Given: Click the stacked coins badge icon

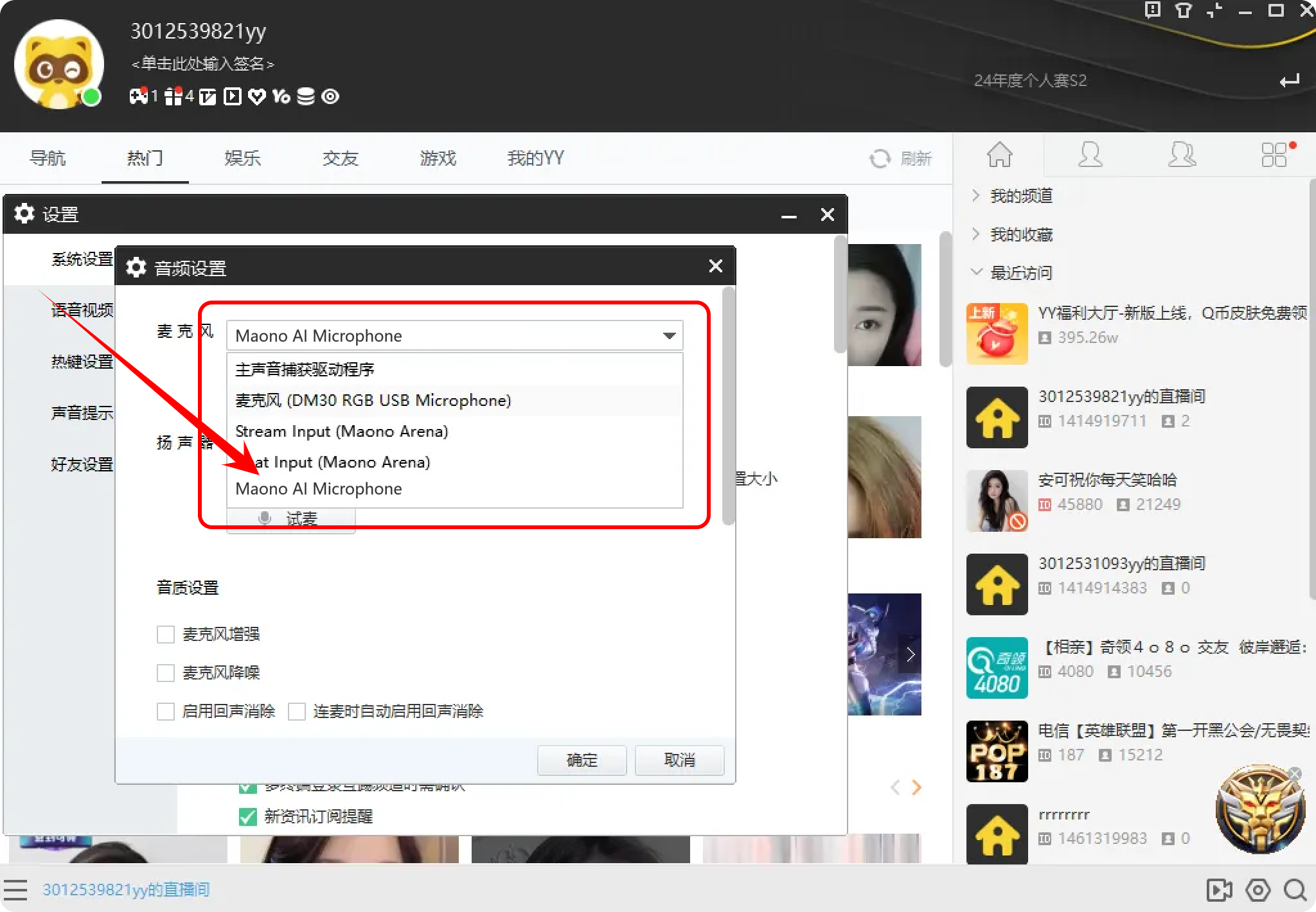Looking at the screenshot, I should point(306,96).
